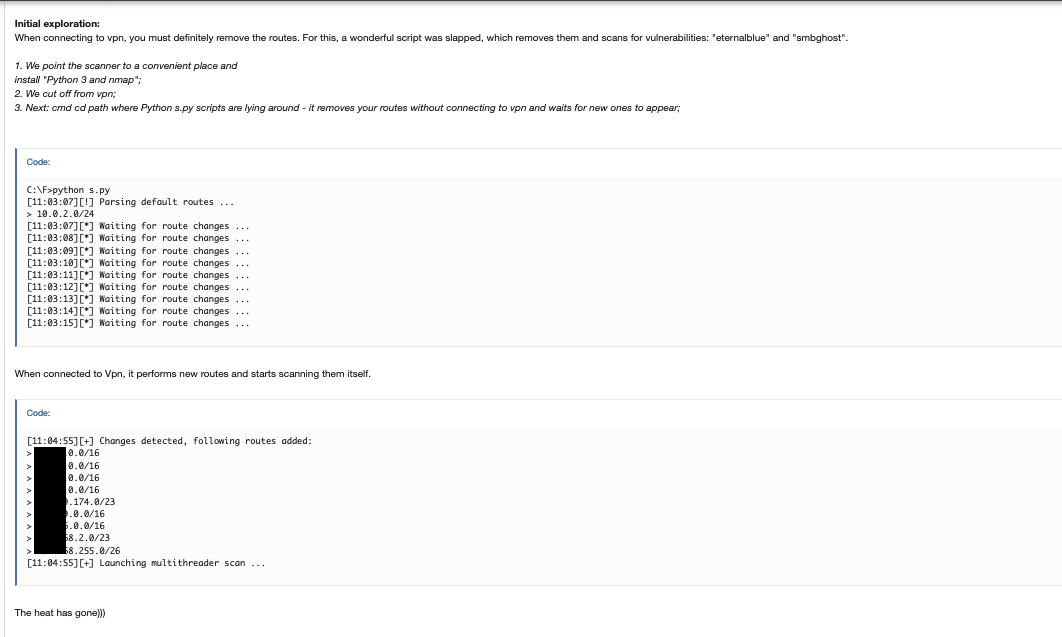This screenshot has width=1062, height=637.
Task: Click the 11:03:11 waiting log line
Action: click(x=138, y=275)
